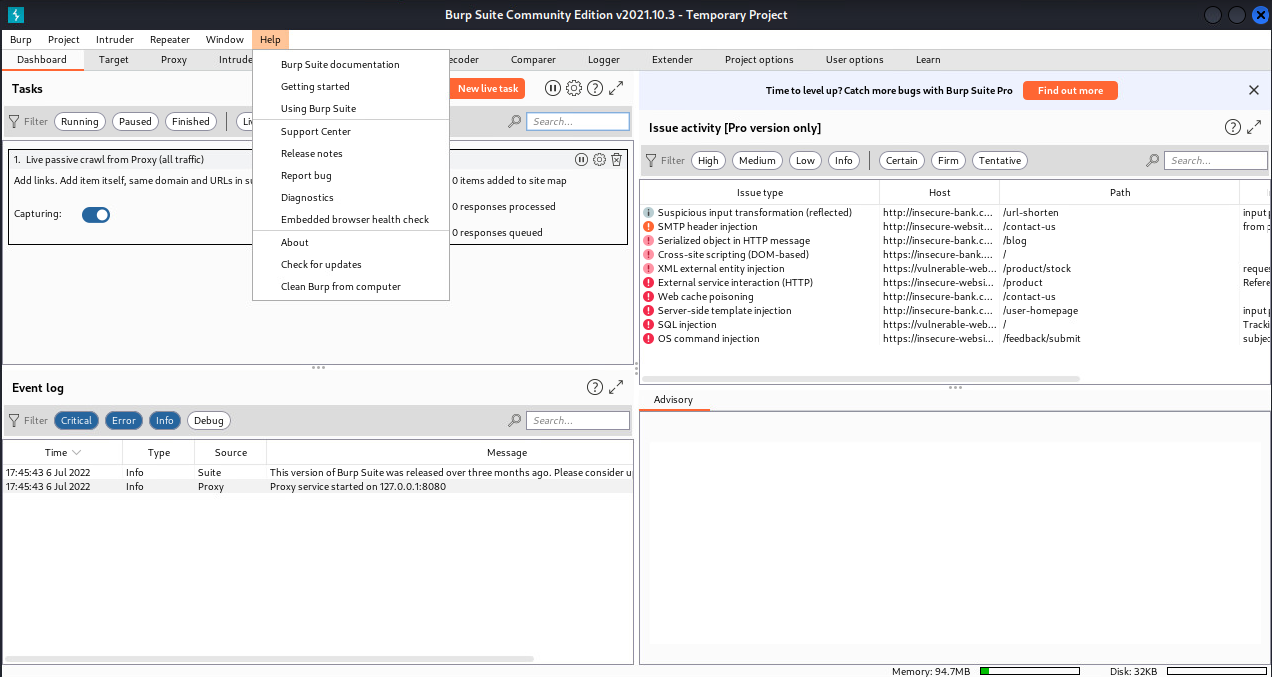
Task: Enable the Debug event log filter
Action: 209,421
